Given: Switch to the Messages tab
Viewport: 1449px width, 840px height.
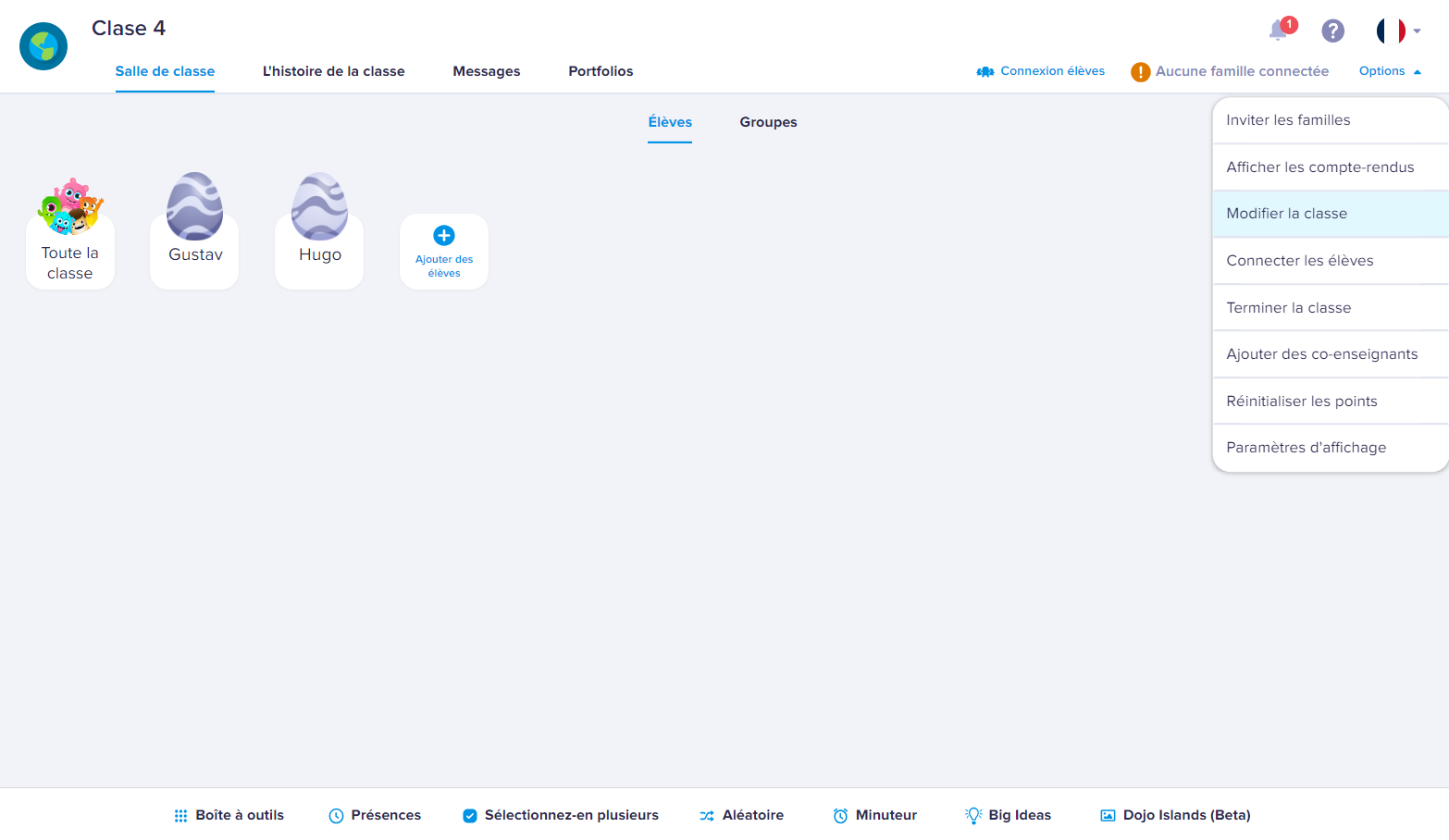Looking at the screenshot, I should click(486, 71).
